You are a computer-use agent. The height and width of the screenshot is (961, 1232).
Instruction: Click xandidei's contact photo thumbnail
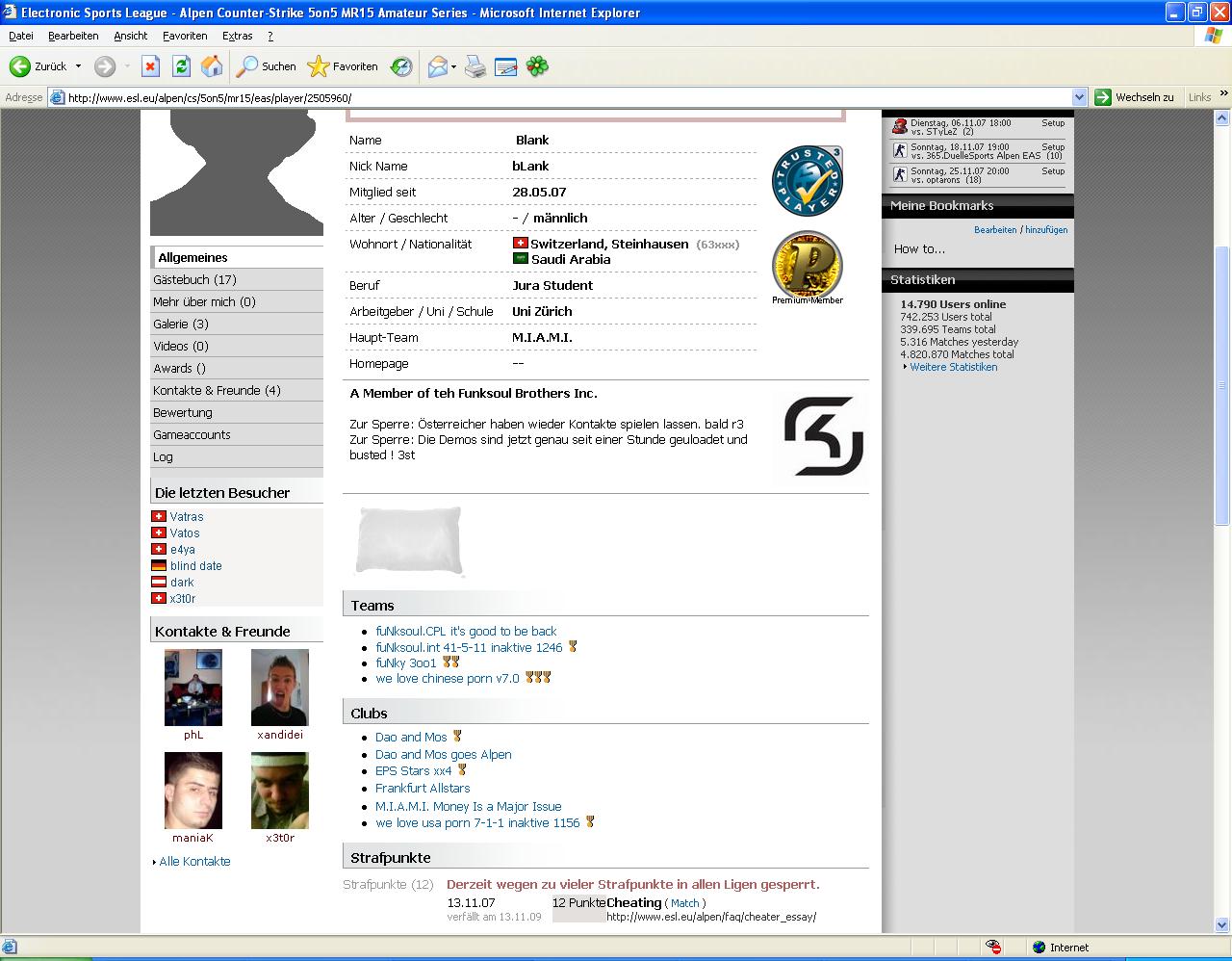[280, 688]
